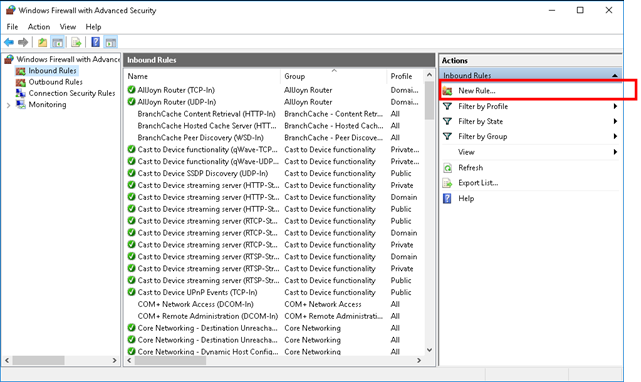Click the rules list vertical scrollbar thumb
This screenshot has width=641, height=382.
(x=429, y=101)
